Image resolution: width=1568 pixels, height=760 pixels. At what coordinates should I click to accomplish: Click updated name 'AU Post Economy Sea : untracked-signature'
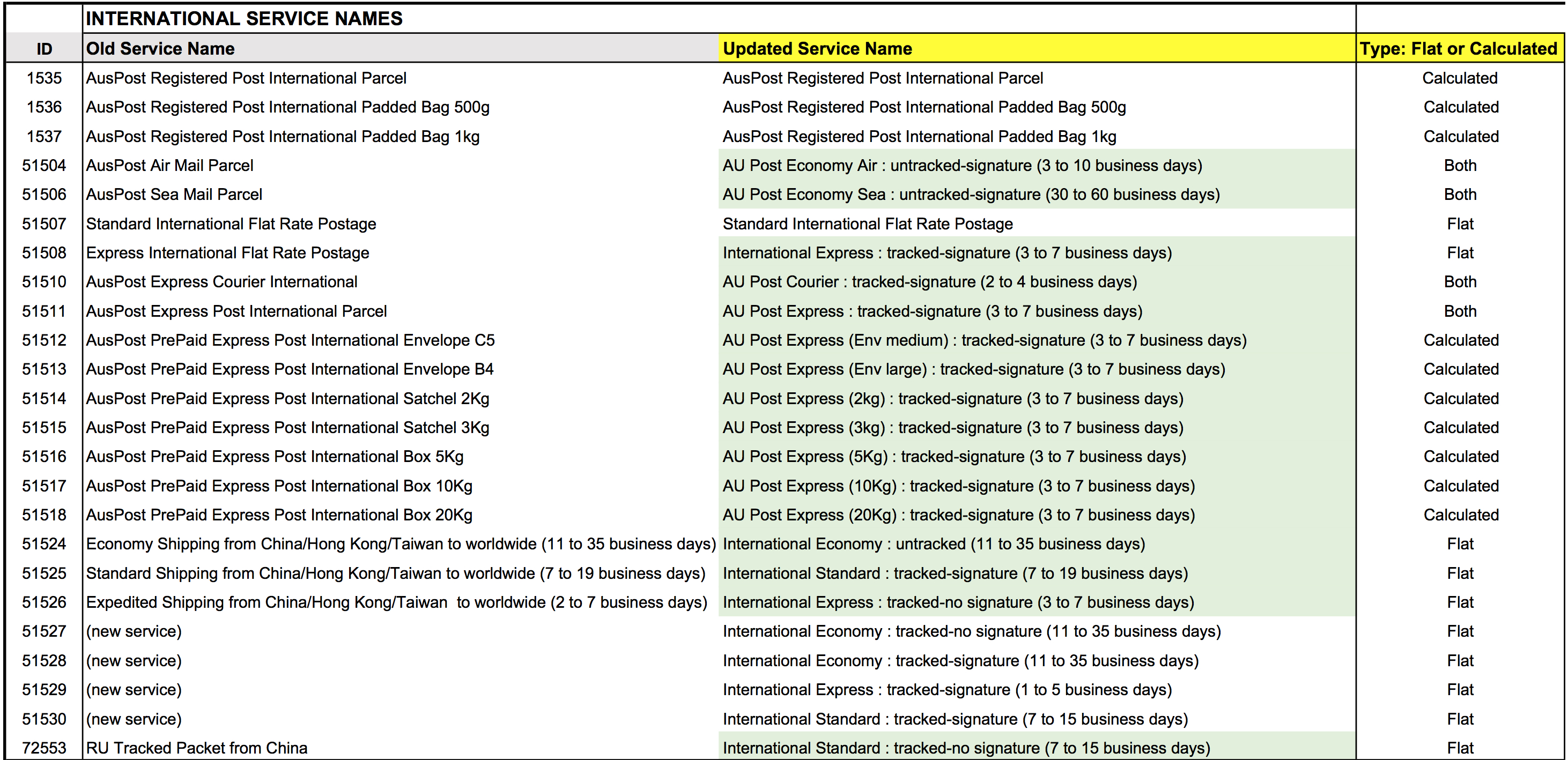click(x=971, y=195)
